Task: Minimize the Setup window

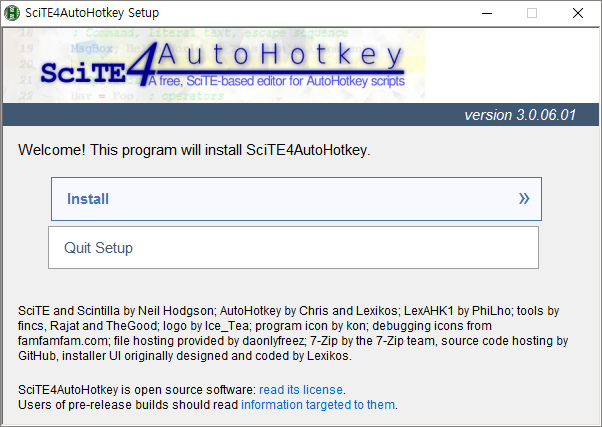Action: click(x=487, y=13)
